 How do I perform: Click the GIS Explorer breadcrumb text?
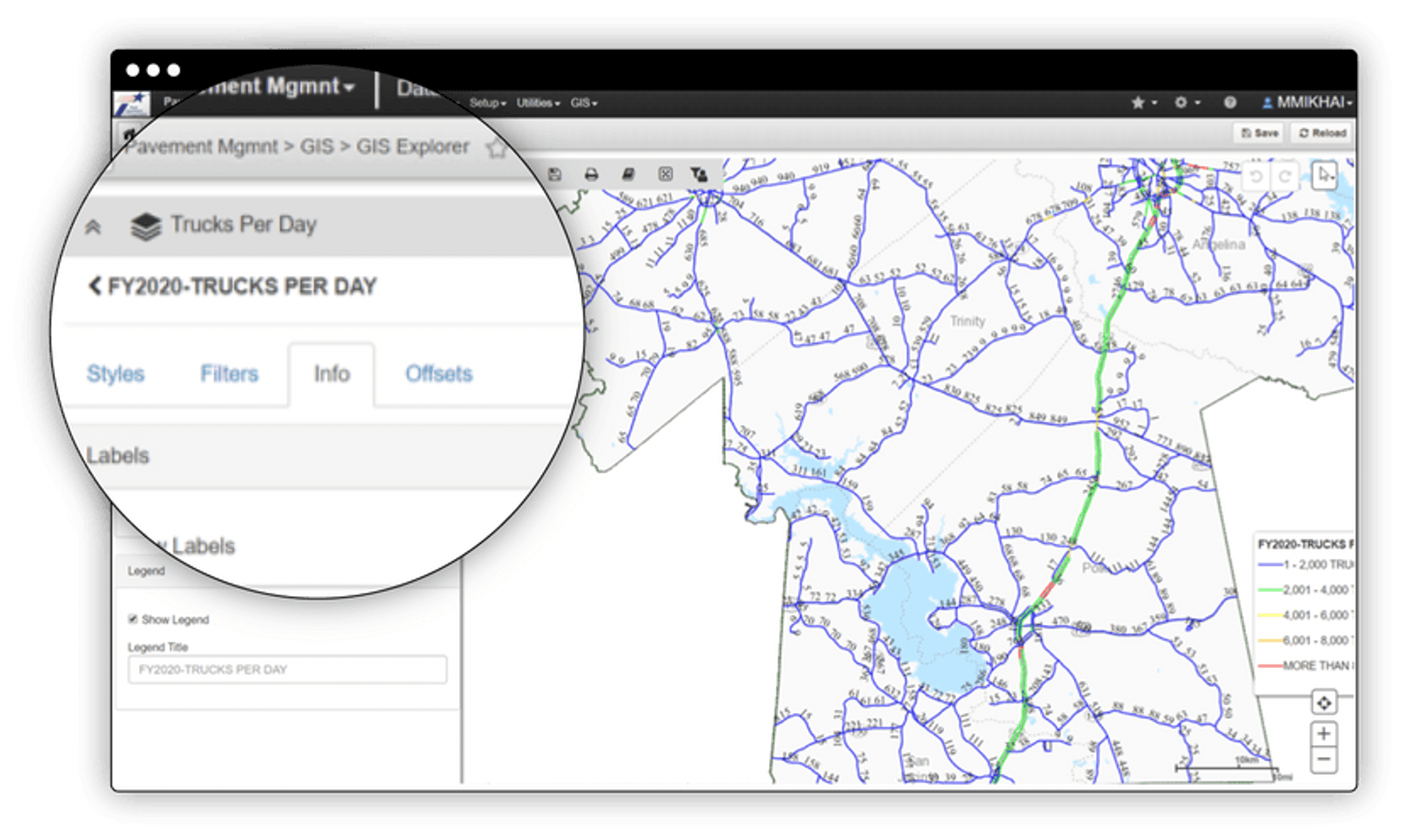coord(412,146)
